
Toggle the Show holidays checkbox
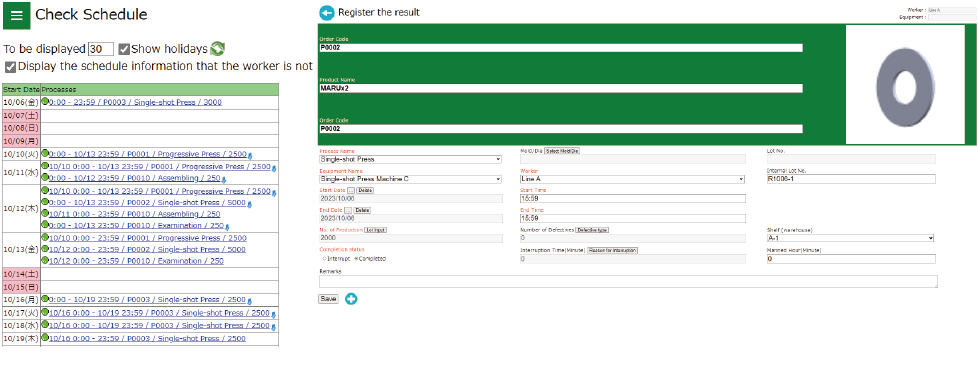pos(124,49)
